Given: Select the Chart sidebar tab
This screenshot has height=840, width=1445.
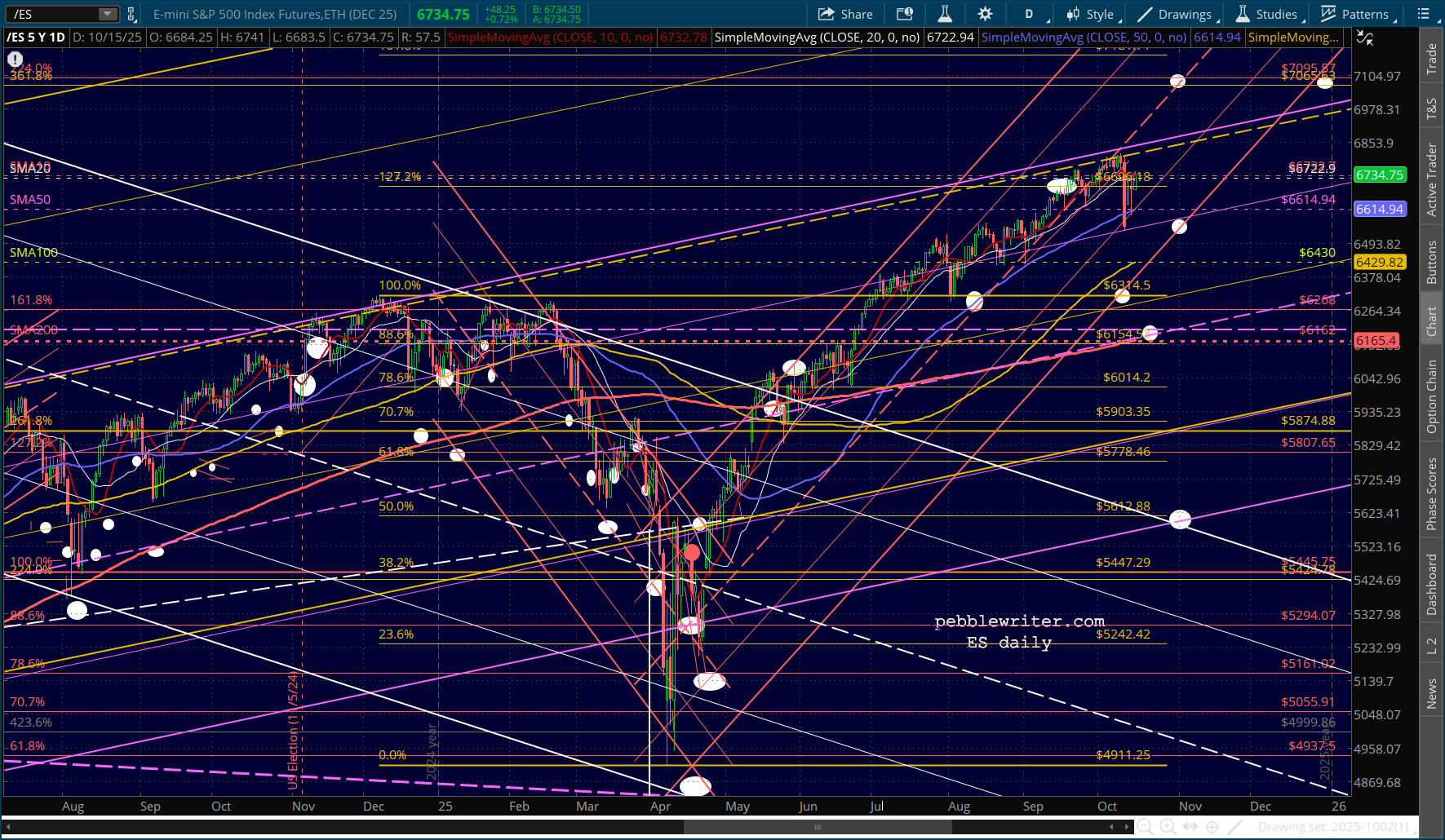Looking at the screenshot, I should point(1431,321).
